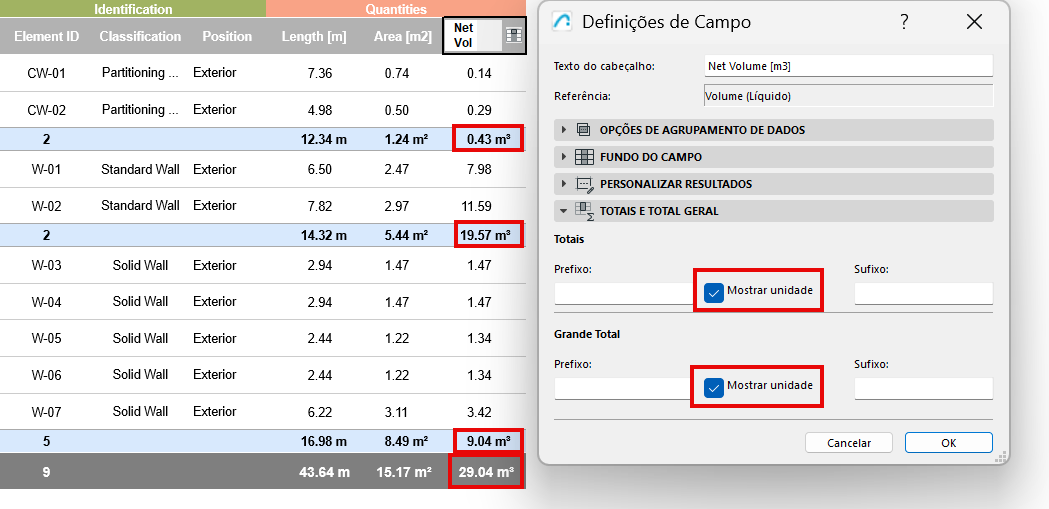Click the Fundo do Campo grid icon
This screenshot has width=1049, height=509.
click(583, 157)
